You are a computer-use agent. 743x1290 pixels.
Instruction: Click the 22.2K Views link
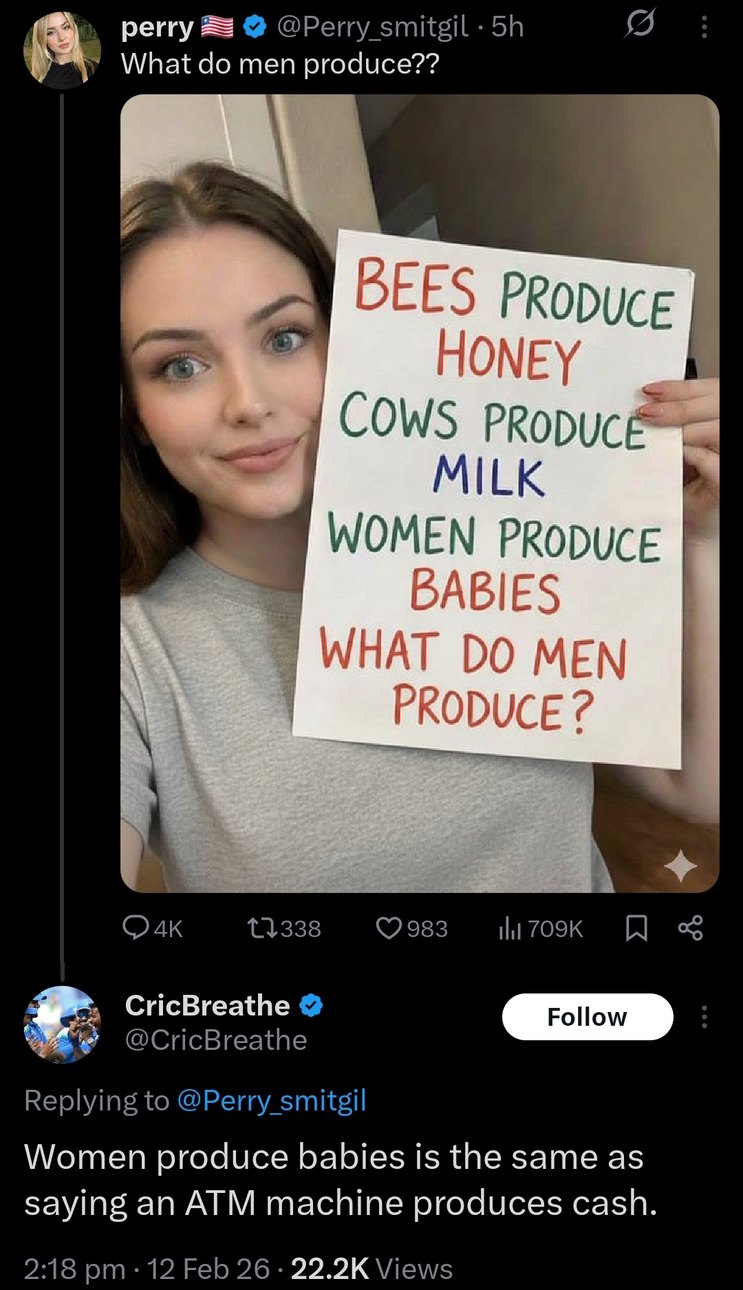(378, 1268)
